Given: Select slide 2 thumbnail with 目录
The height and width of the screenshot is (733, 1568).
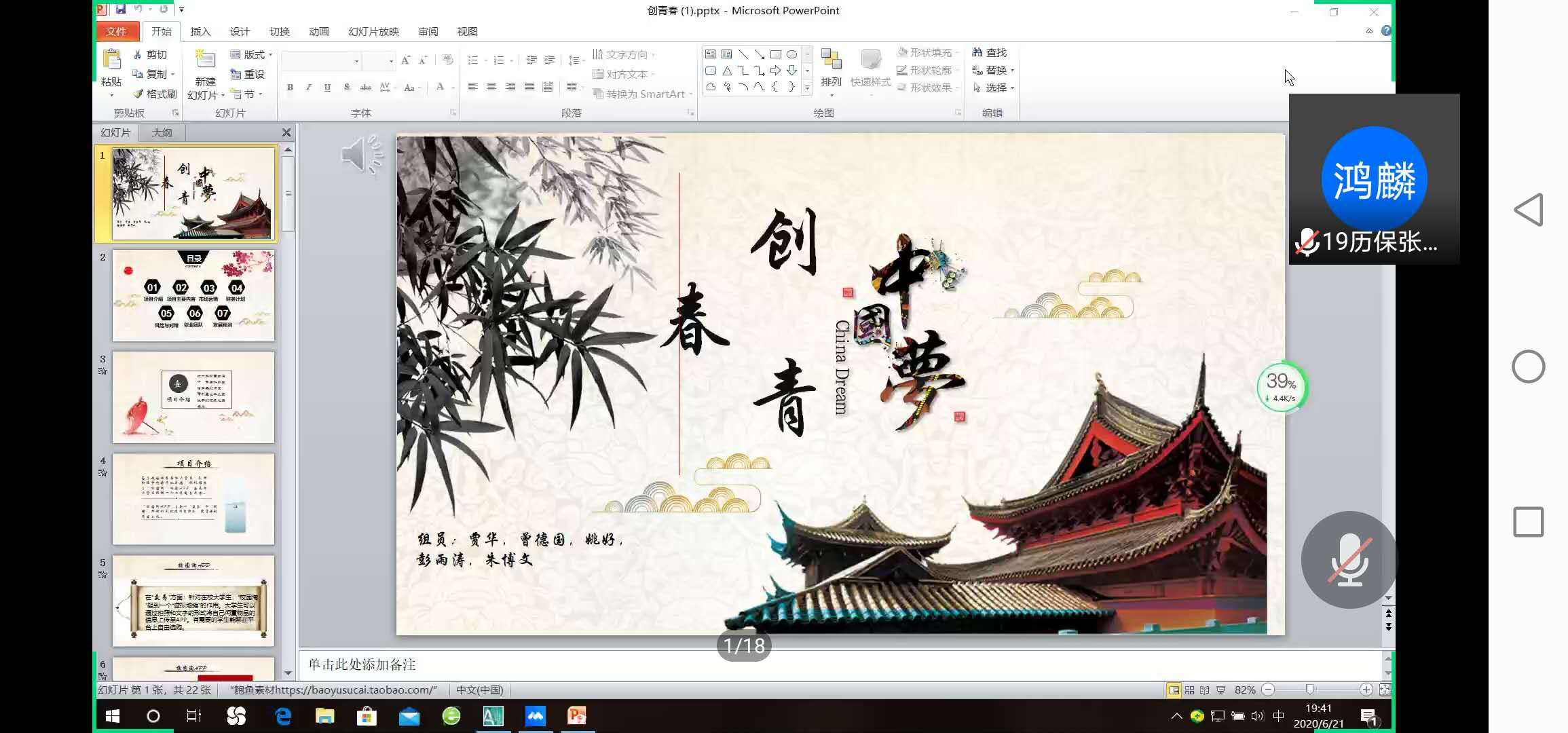Looking at the screenshot, I should [x=193, y=295].
